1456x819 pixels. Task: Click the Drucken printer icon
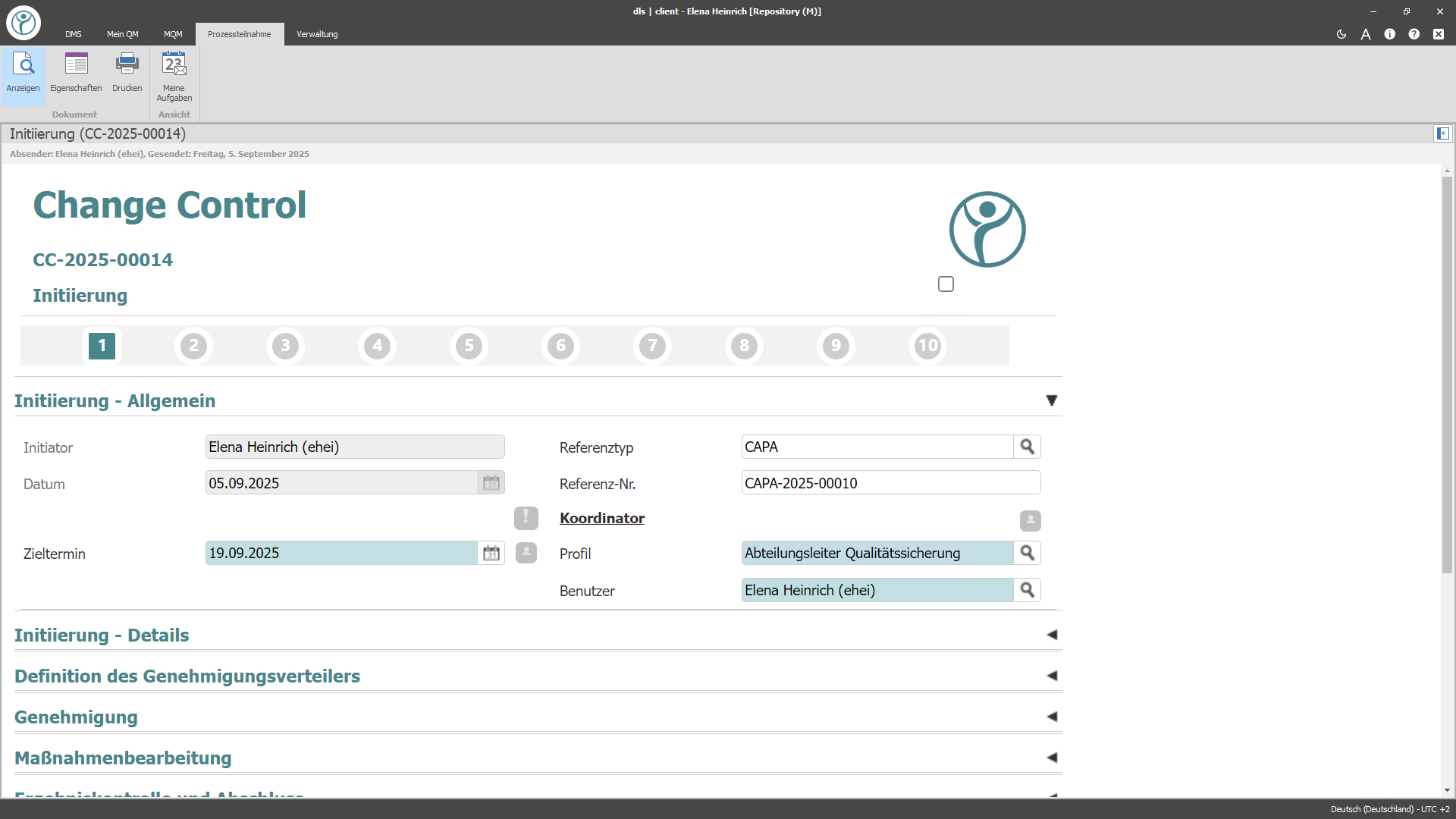click(127, 64)
